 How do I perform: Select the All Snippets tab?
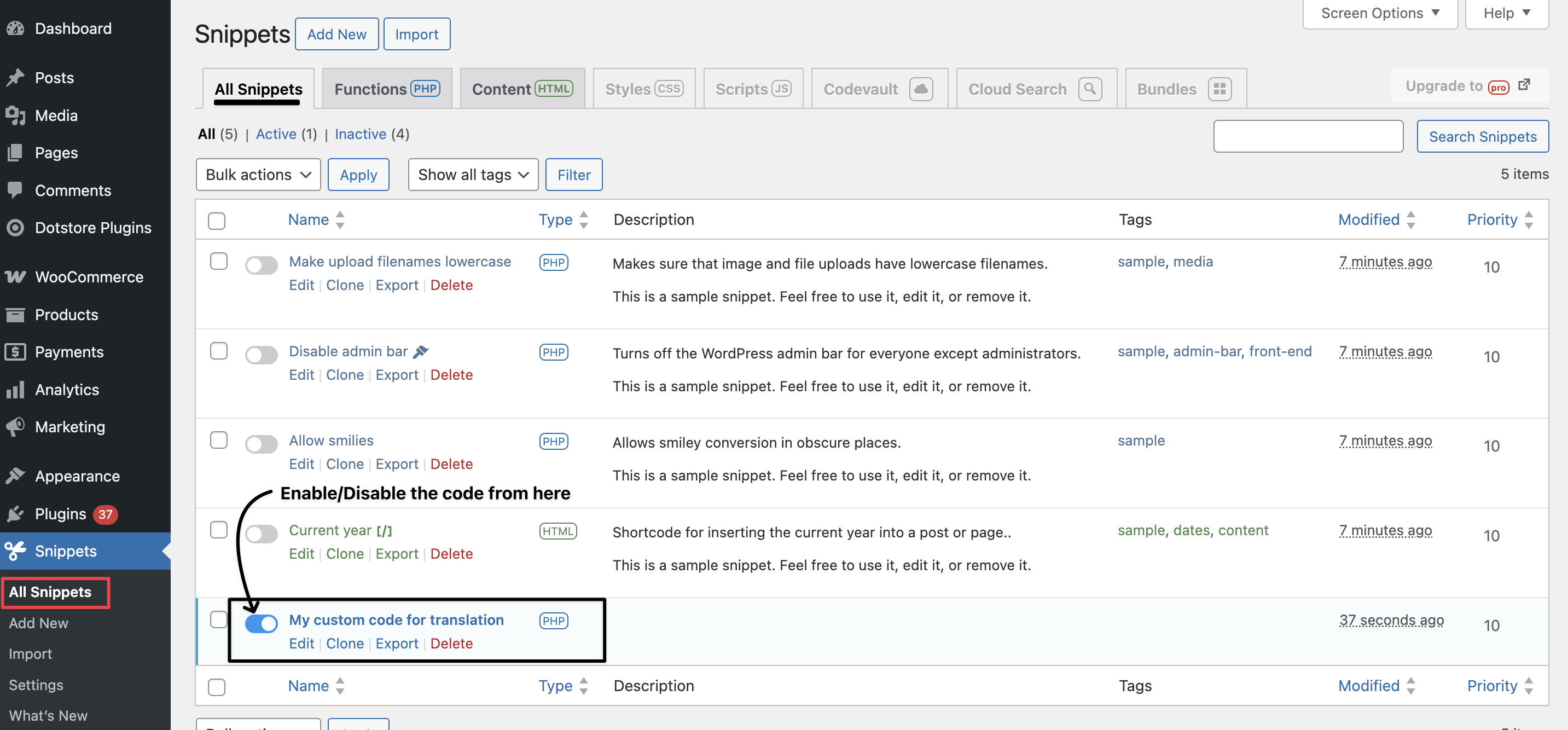258,89
